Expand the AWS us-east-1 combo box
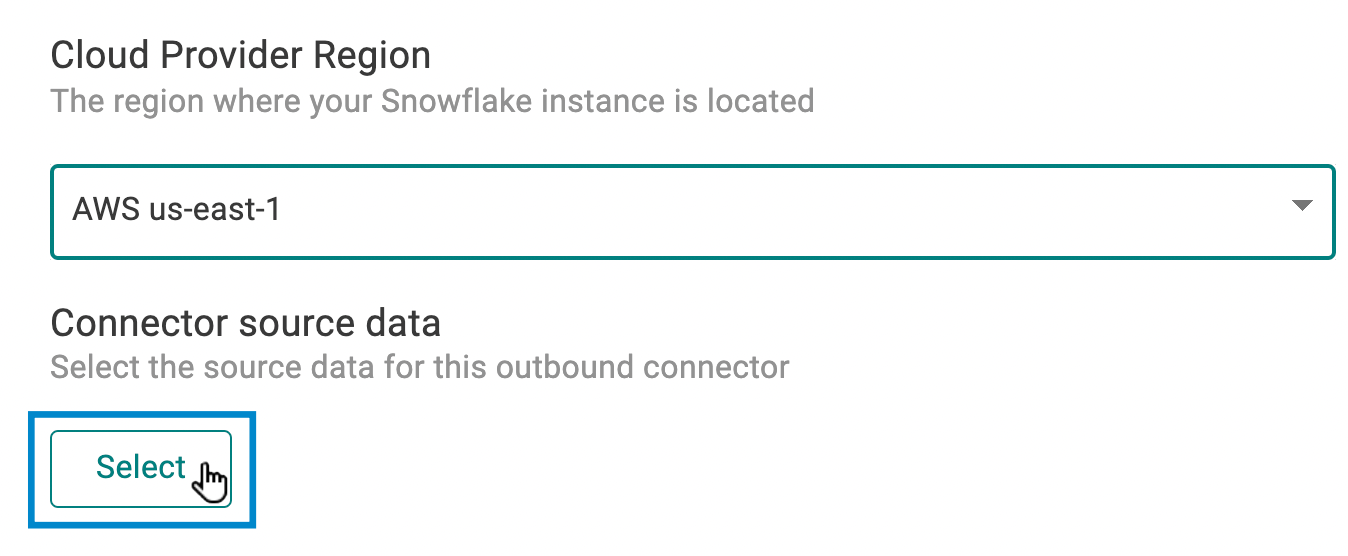 click(x=692, y=211)
